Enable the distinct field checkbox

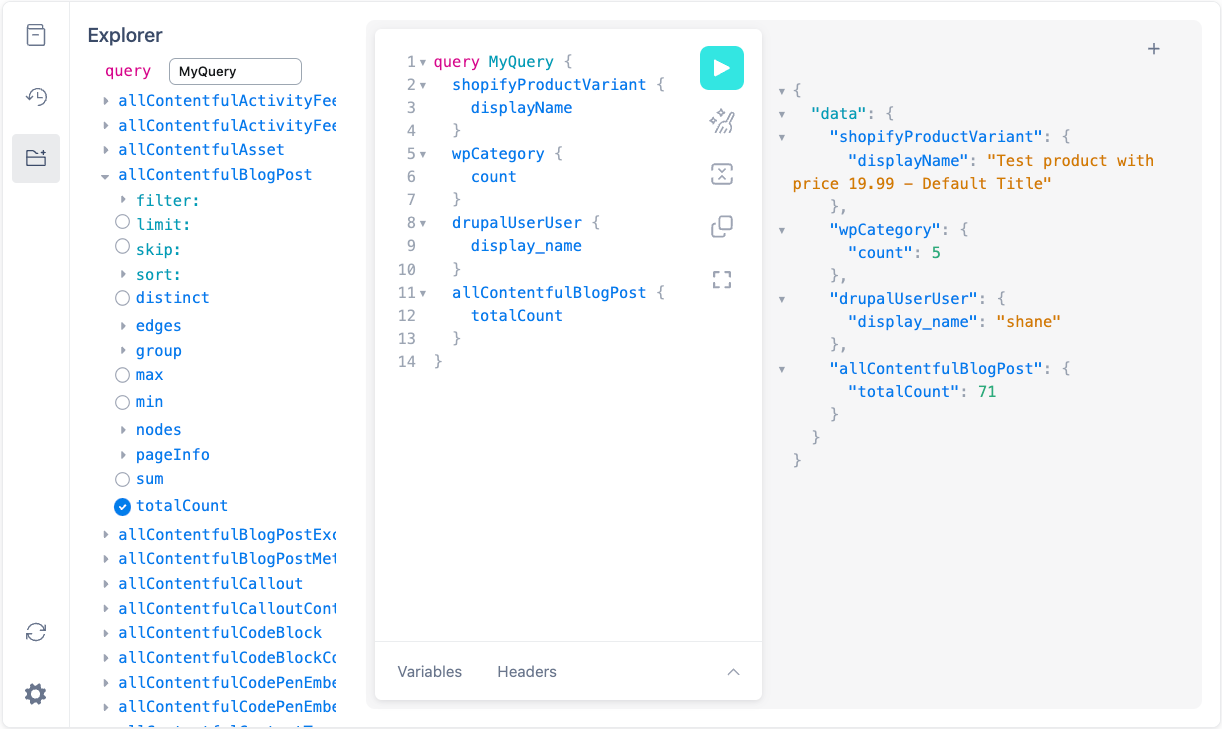(x=122, y=297)
